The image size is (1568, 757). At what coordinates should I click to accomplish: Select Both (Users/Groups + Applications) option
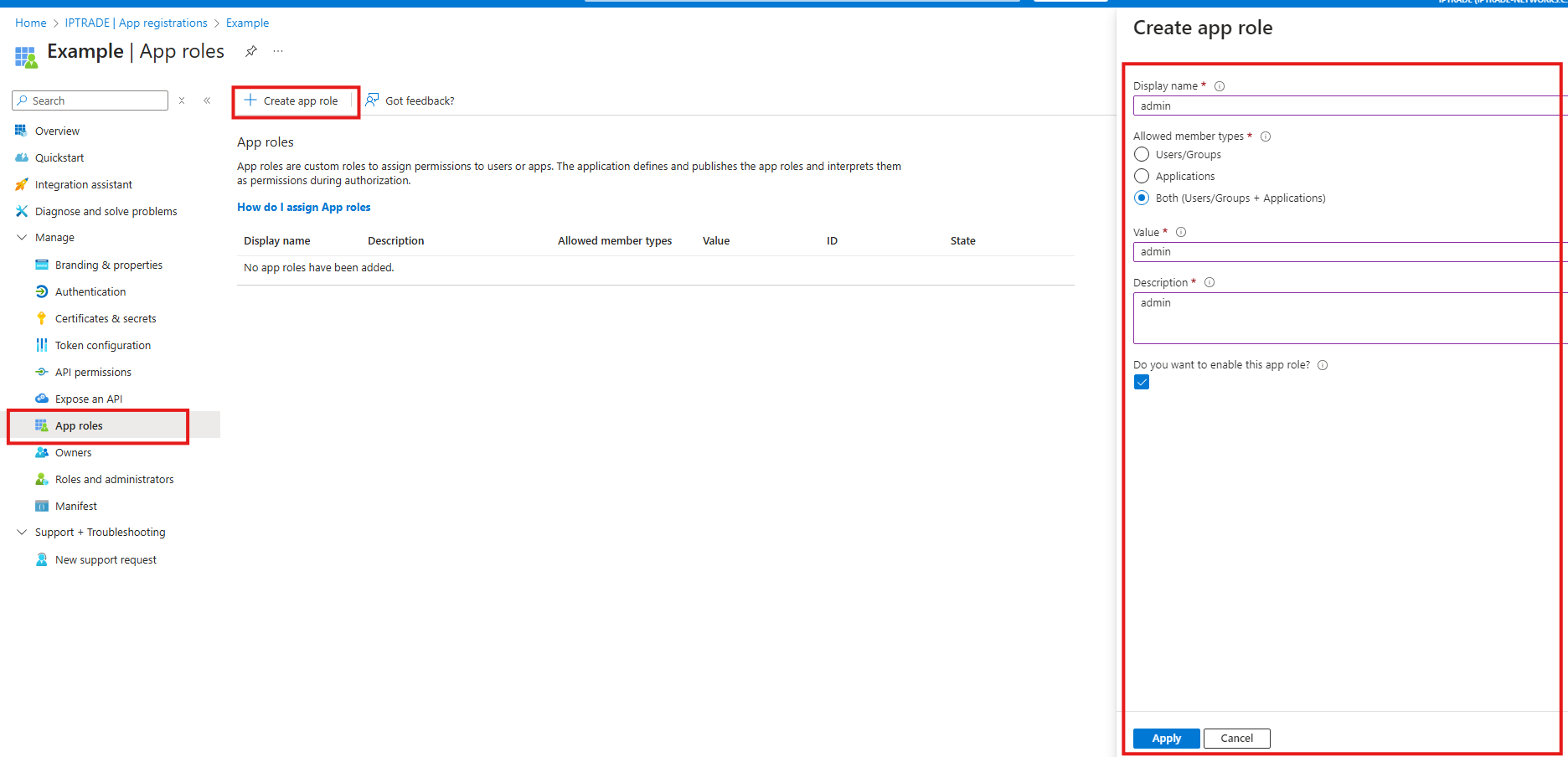1142,198
